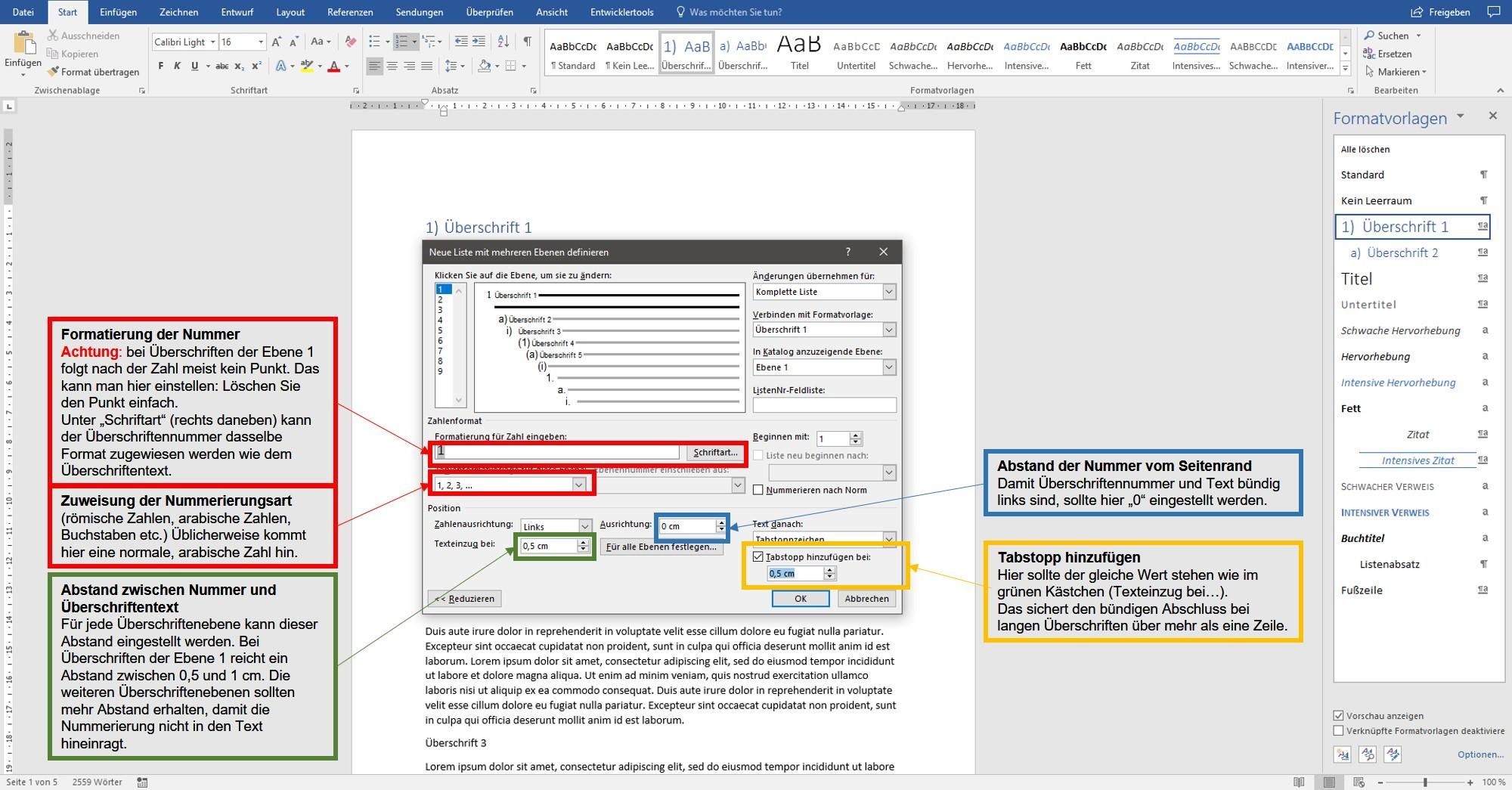Click Alle löschen in Formatvorlagen pane
This screenshot has width=1512, height=790.
click(x=1365, y=149)
